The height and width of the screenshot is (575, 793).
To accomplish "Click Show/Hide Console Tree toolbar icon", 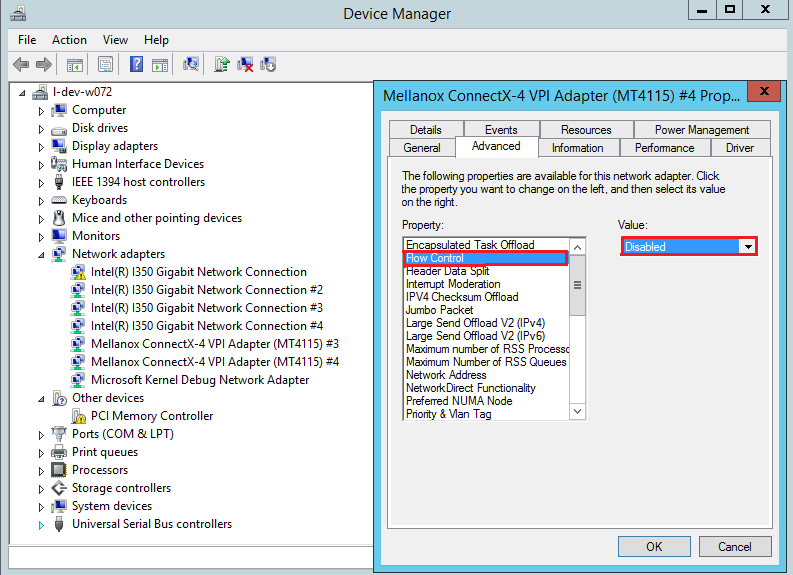I will [75, 65].
